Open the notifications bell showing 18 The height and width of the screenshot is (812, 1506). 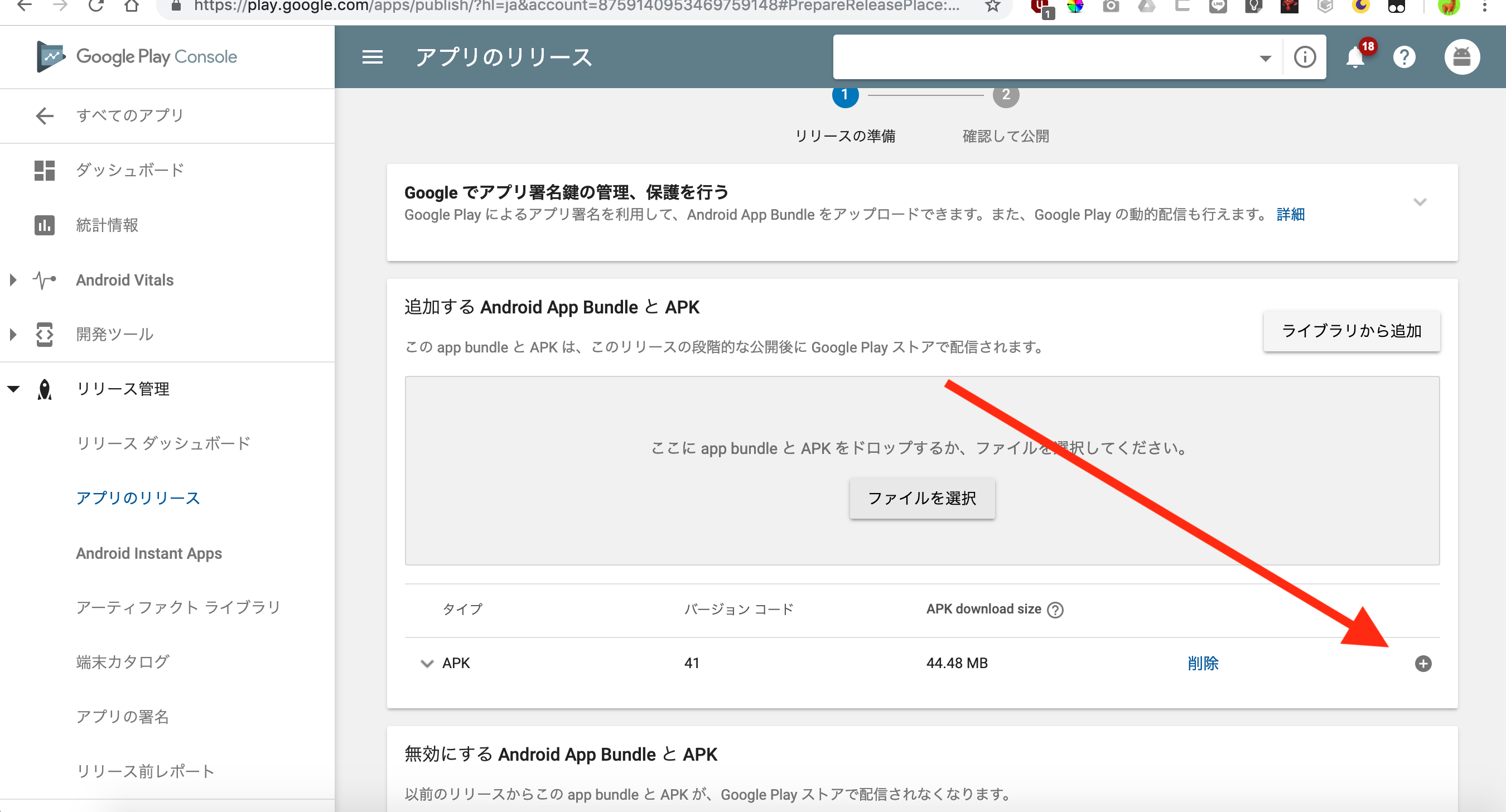point(1355,57)
